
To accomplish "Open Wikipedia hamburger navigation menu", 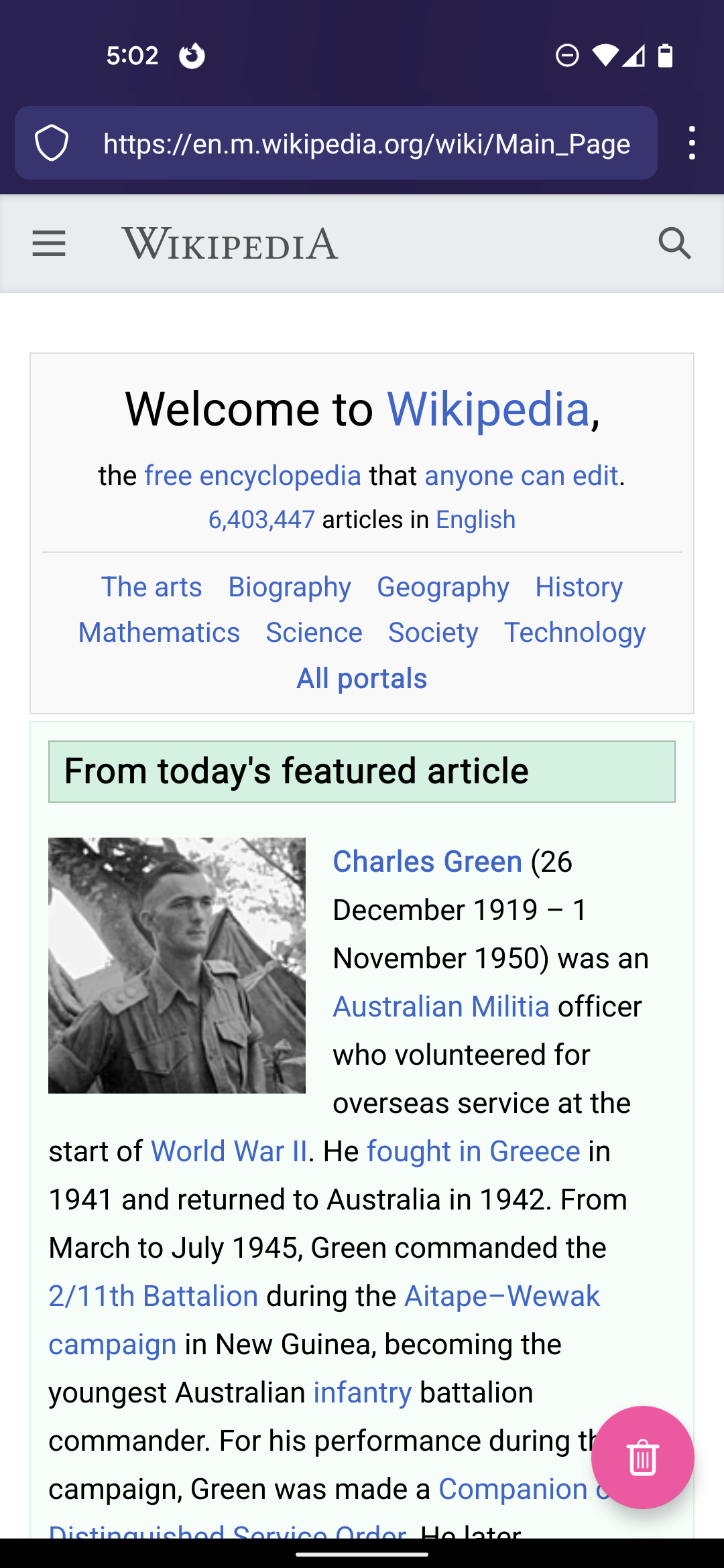I will (x=49, y=243).
